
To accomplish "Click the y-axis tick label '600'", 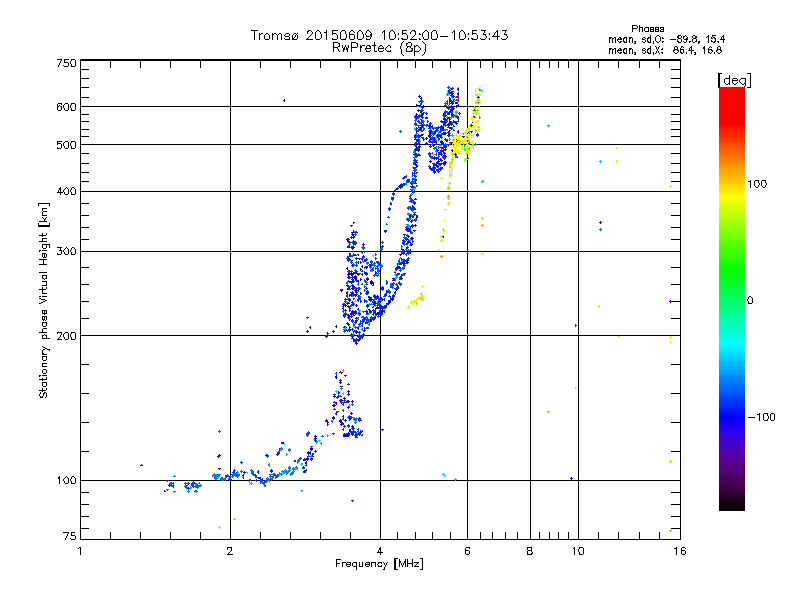I will pos(66,107).
